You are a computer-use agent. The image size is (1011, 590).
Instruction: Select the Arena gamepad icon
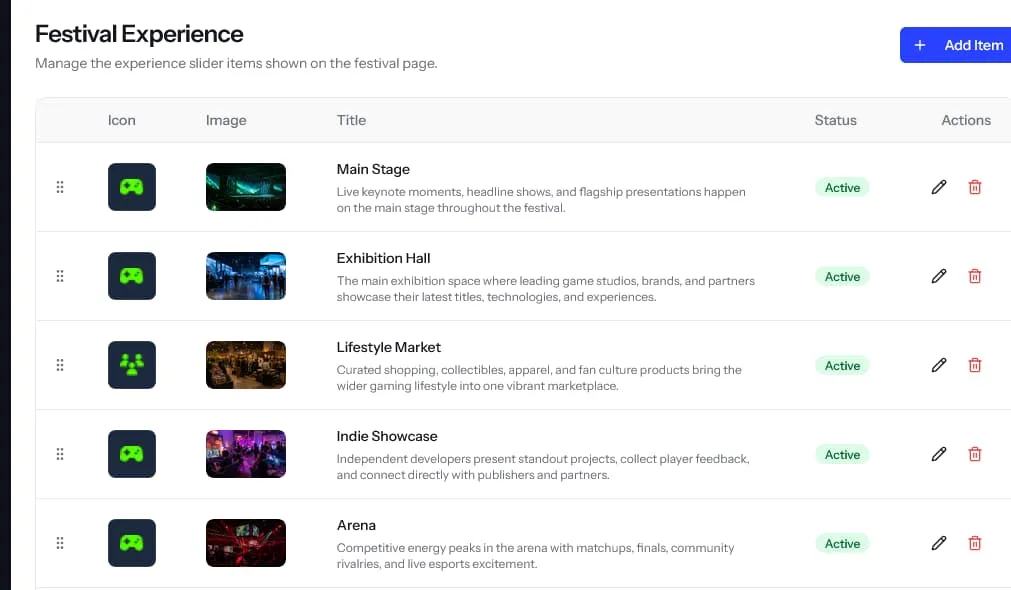point(132,543)
